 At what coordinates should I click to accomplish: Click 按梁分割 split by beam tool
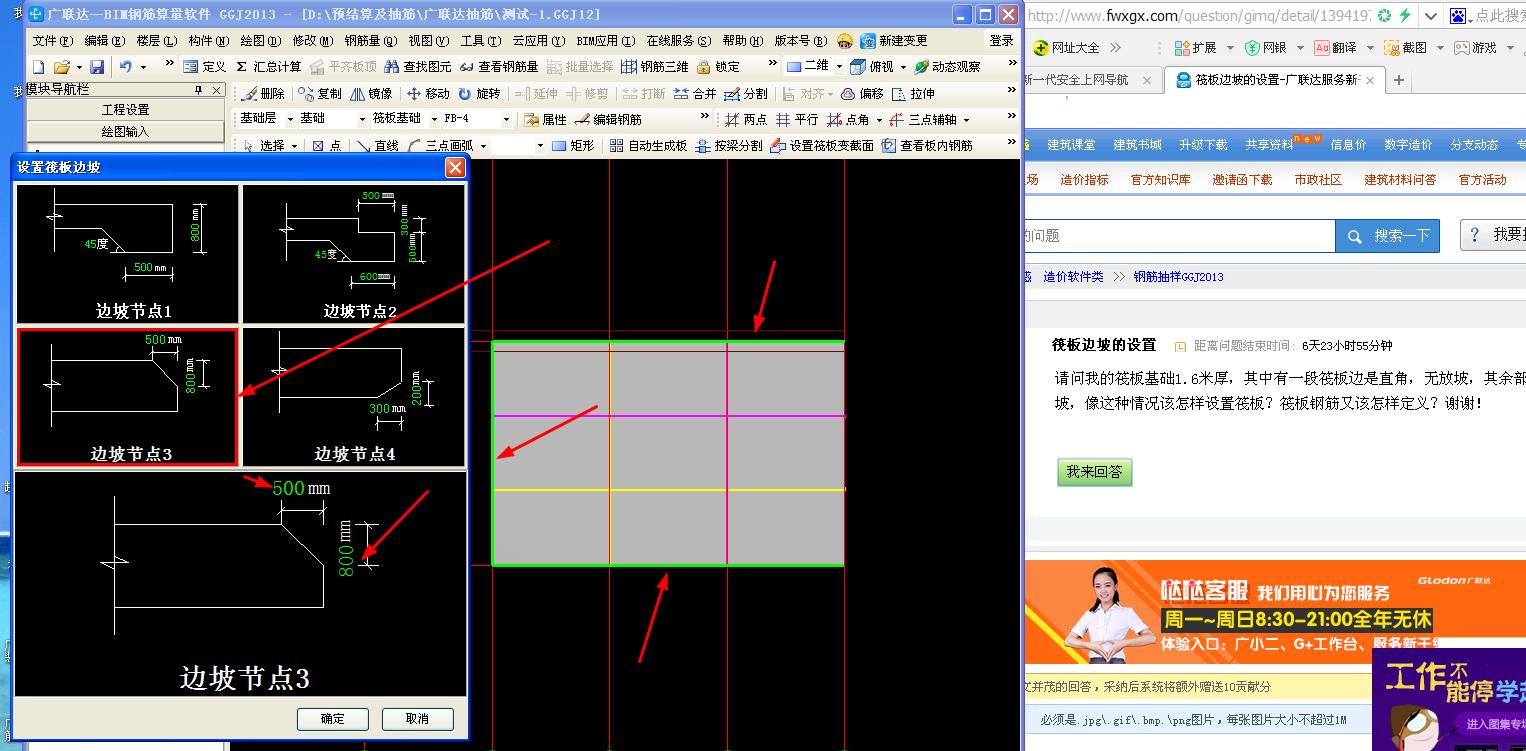click(x=729, y=146)
